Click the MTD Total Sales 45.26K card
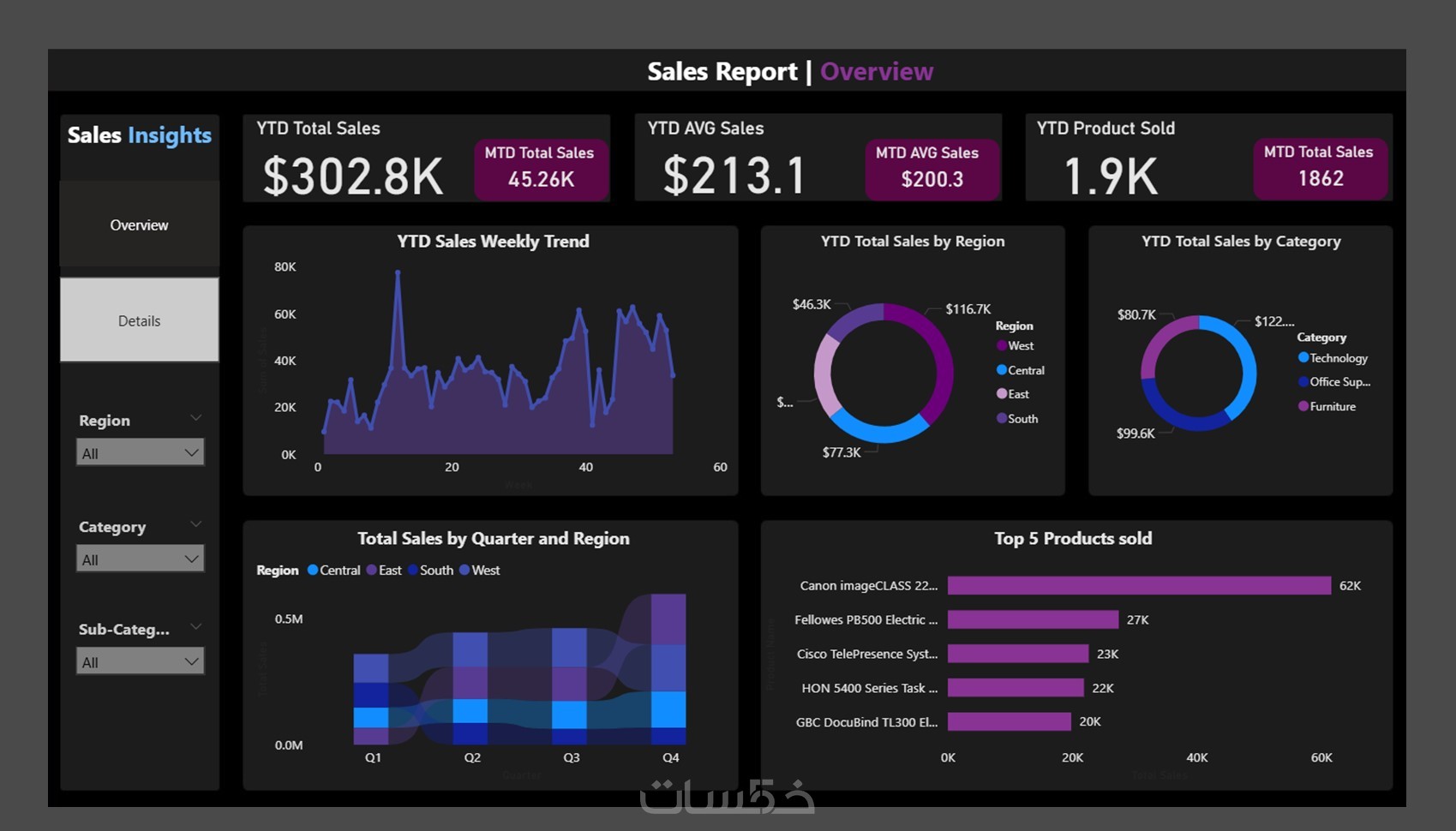Viewport: 1456px width, 831px height. pos(541,169)
